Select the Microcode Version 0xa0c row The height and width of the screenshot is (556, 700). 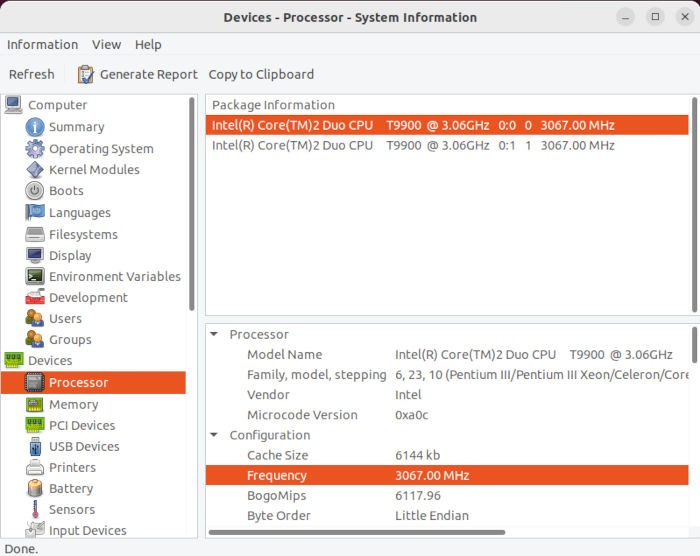pyautogui.click(x=447, y=415)
